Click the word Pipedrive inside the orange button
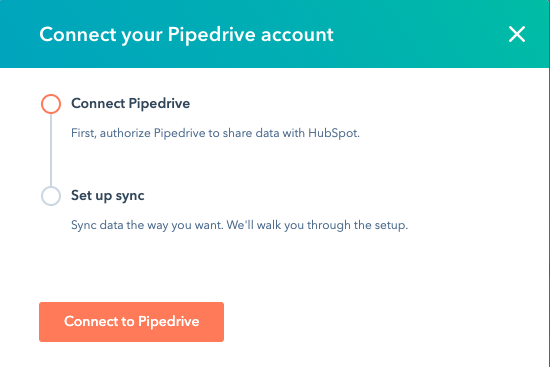 pyautogui.click(x=169, y=322)
